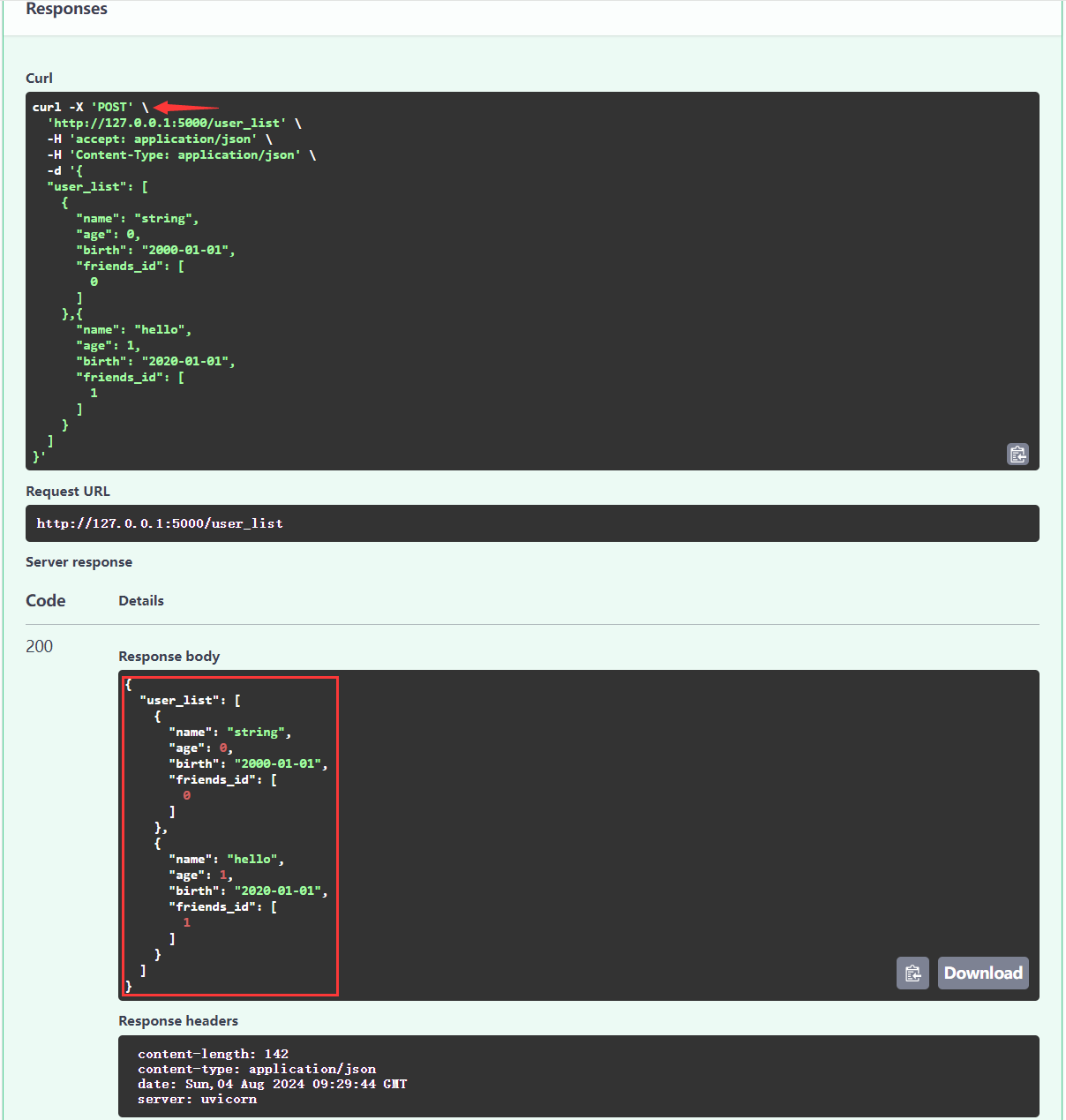
Task: Click the Response headers label
Action: pyautogui.click(x=178, y=1020)
